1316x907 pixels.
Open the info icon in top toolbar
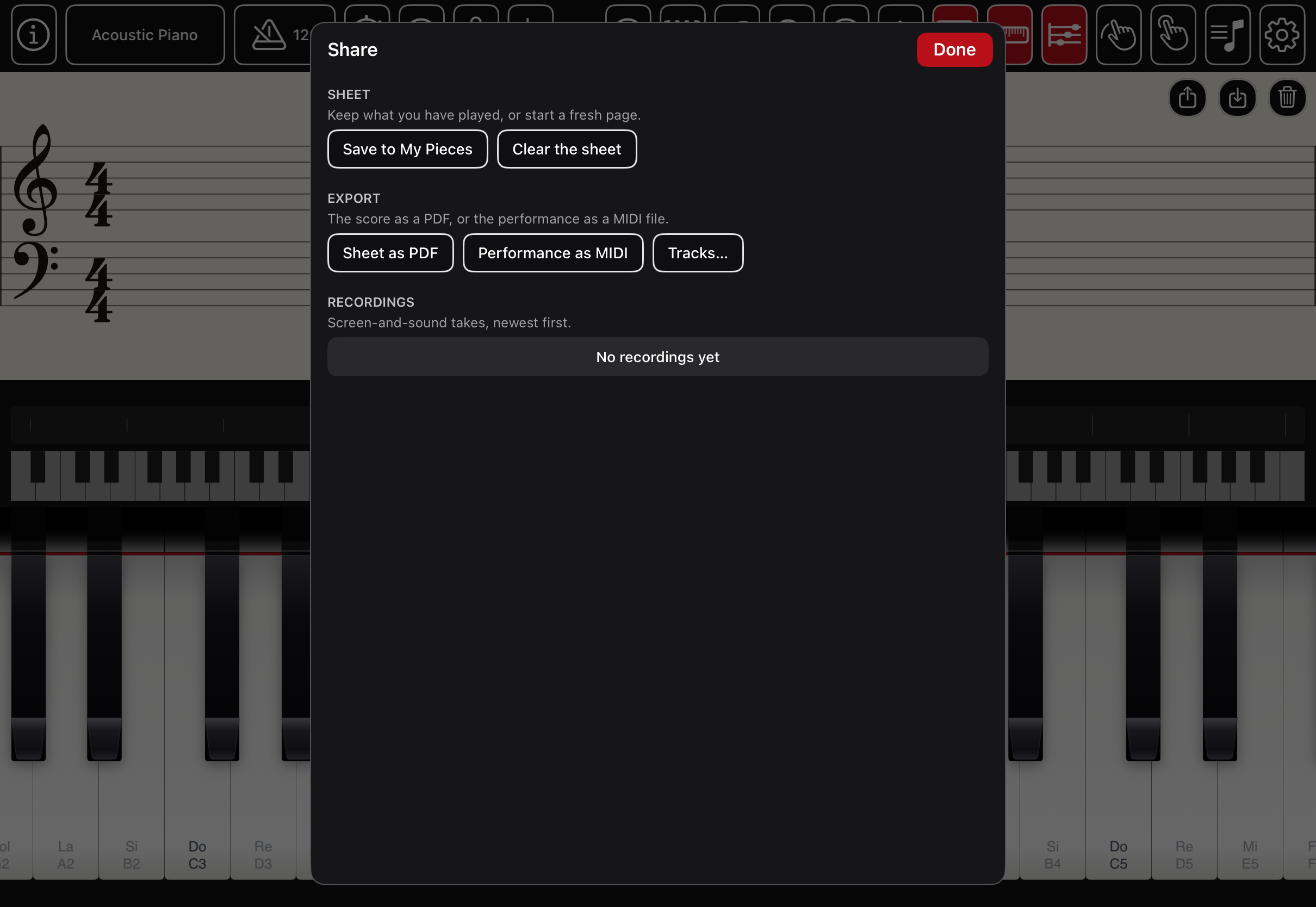pyautogui.click(x=34, y=35)
